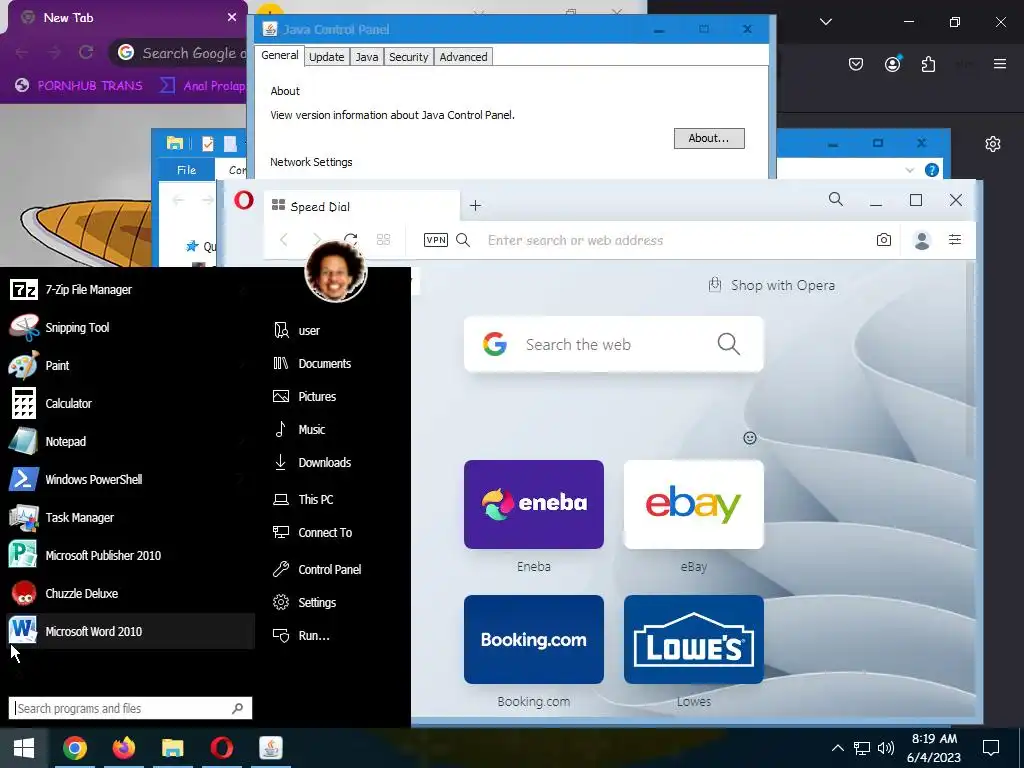Open Chrome from the taskbar
The image size is (1024, 768).
pyautogui.click(x=75, y=748)
